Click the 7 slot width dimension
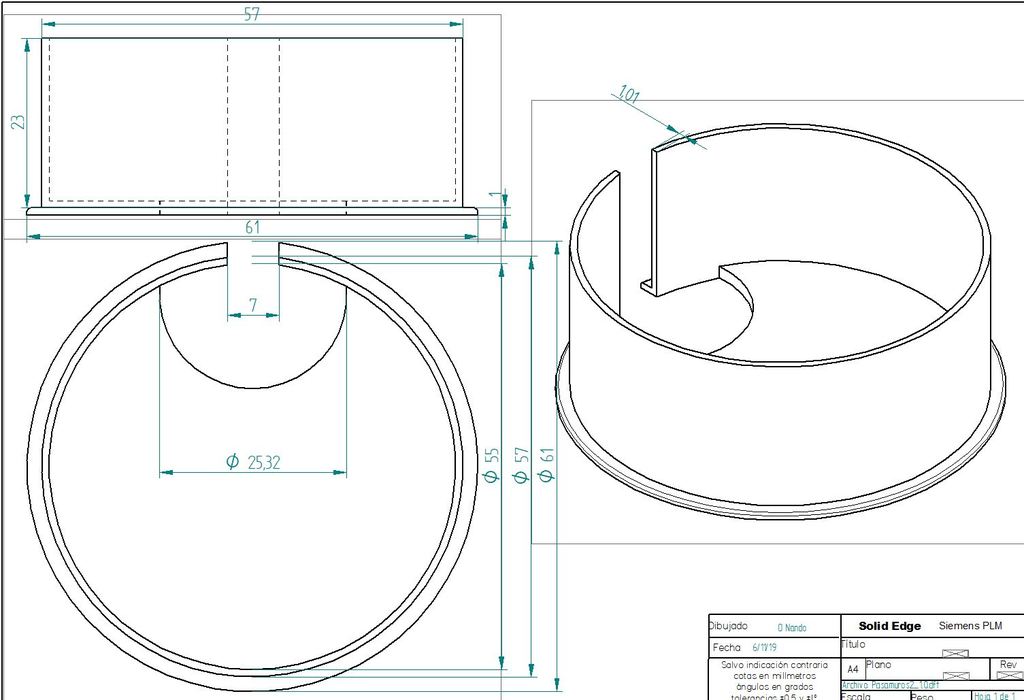The width and height of the screenshot is (1024, 700). [253, 303]
